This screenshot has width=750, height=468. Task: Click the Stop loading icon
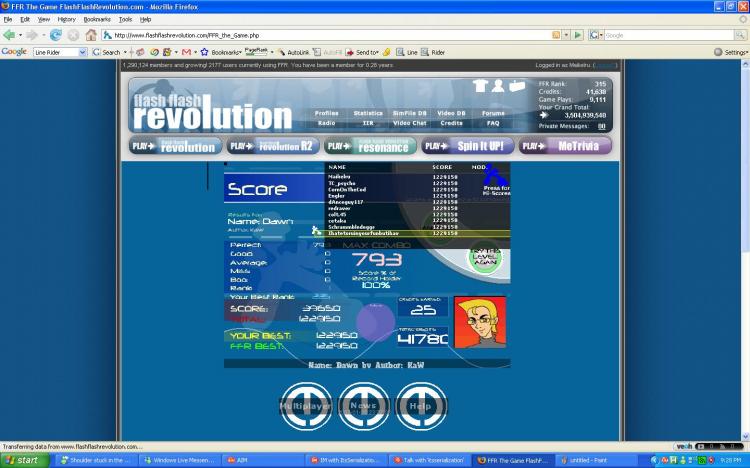pos(73,35)
